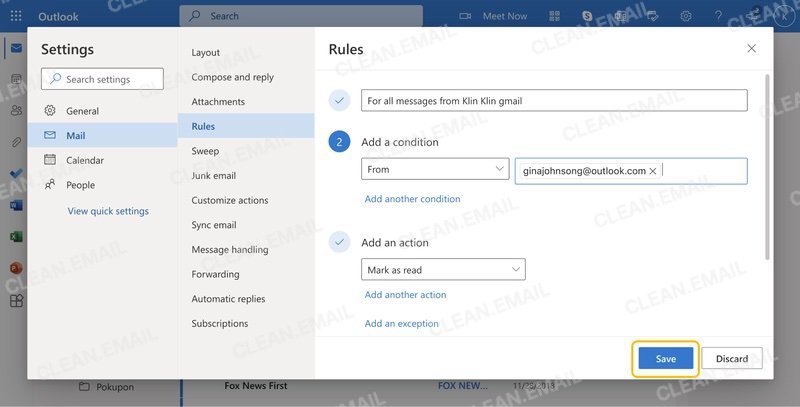800x407 pixels.
Task: Select General settings category
Action: click(102, 111)
